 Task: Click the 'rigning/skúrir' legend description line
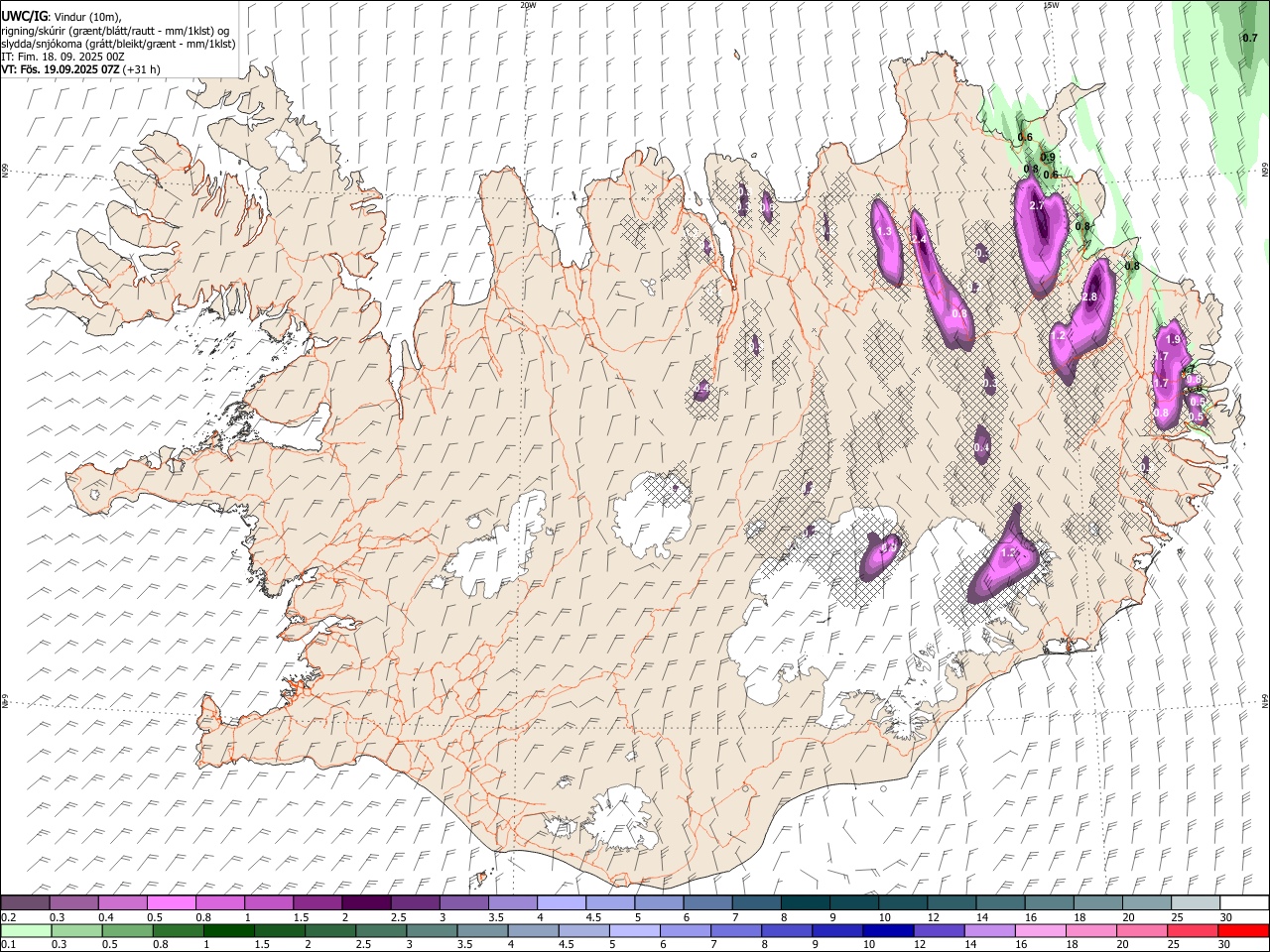pos(116,31)
